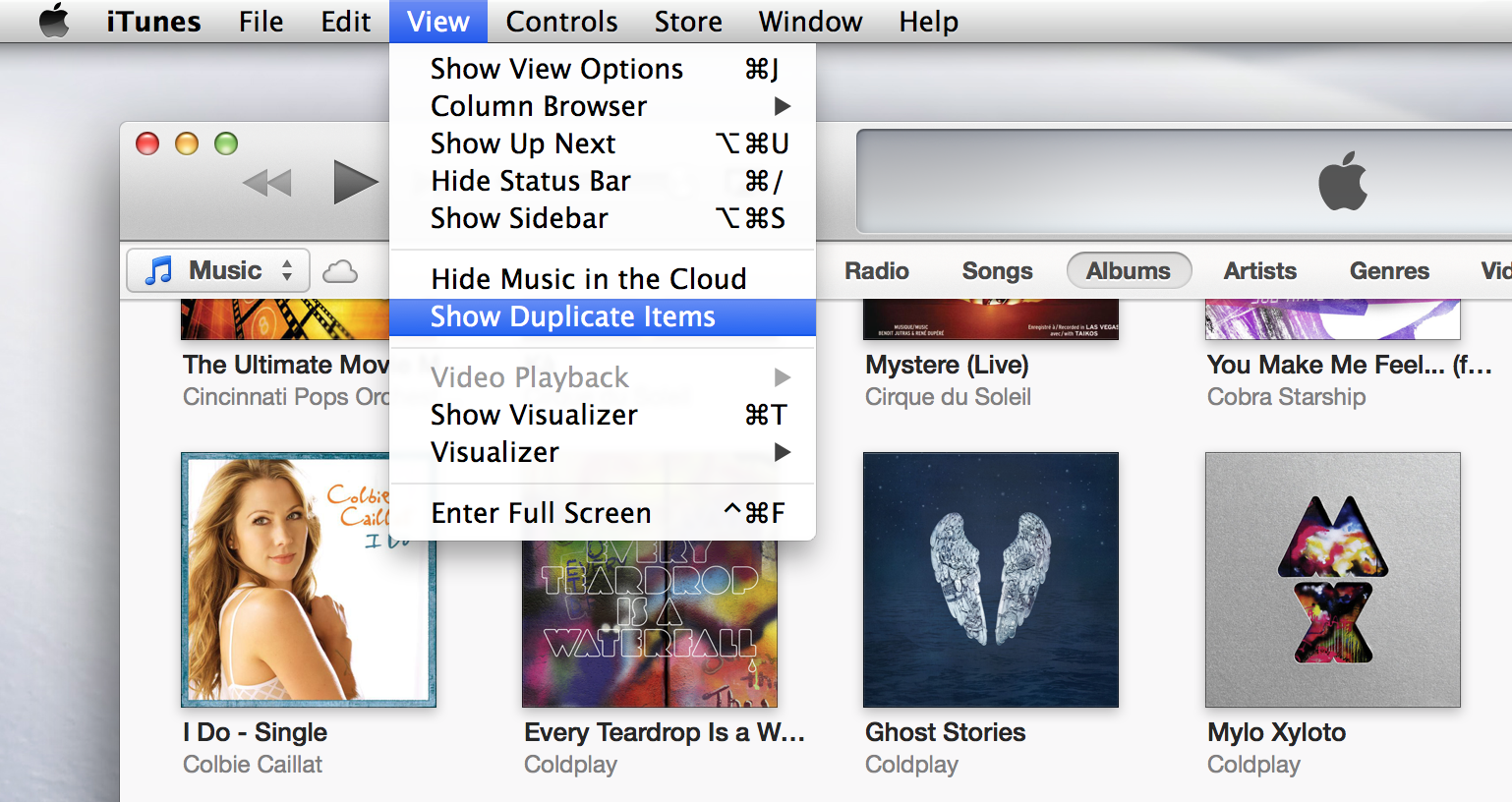
Task: Open the Help menu
Action: [x=928, y=21]
